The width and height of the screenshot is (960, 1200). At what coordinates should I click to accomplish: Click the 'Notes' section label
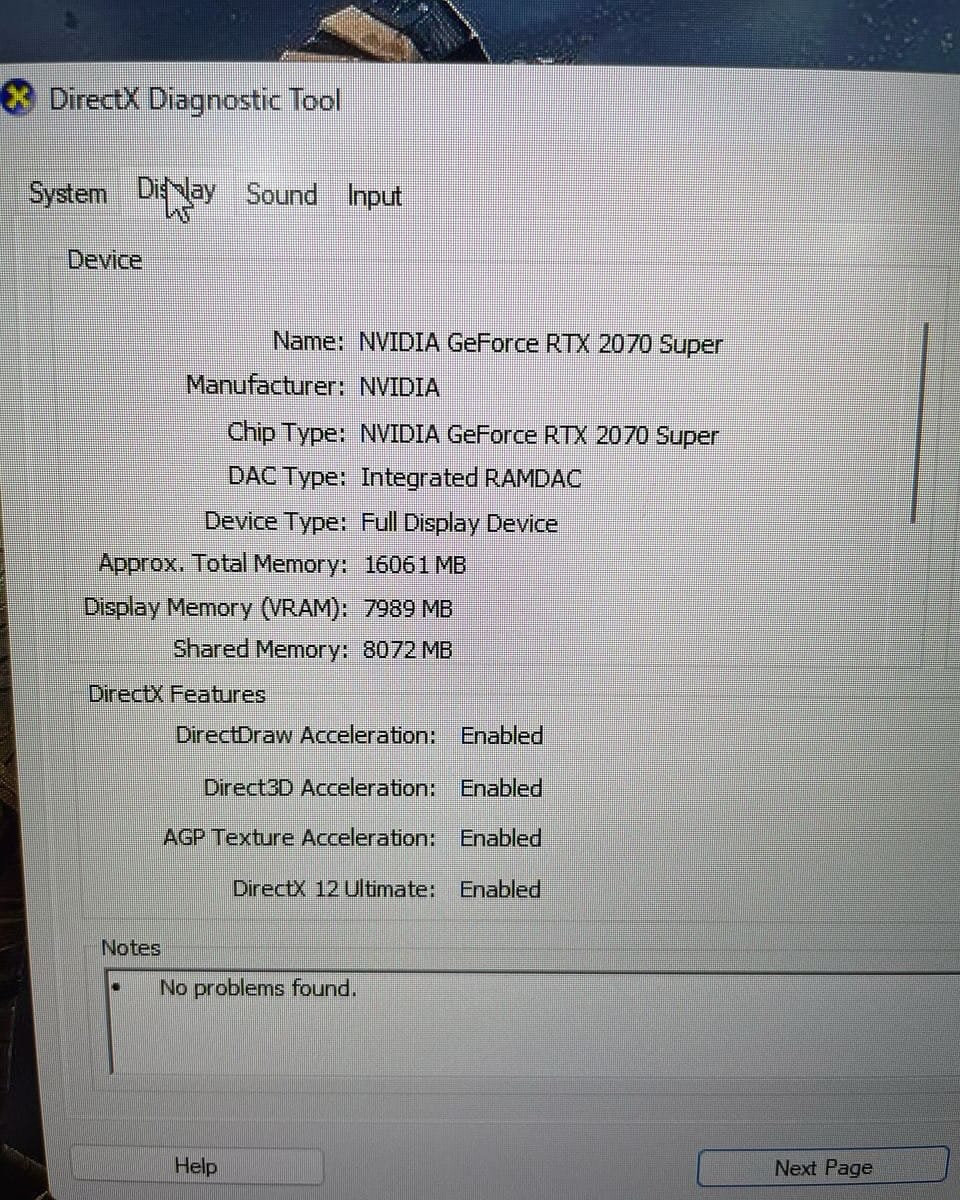click(x=131, y=947)
